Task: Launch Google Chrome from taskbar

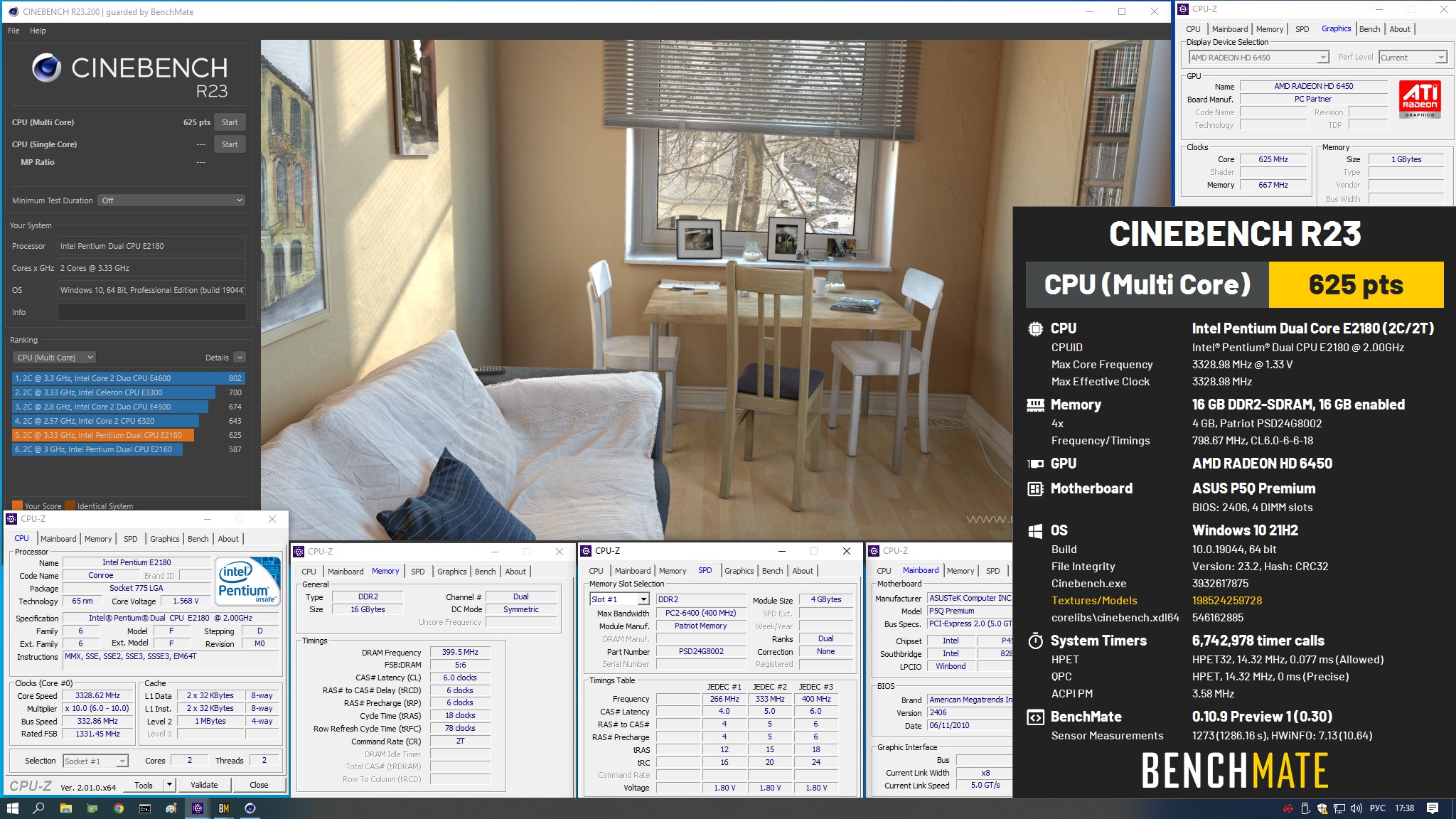Action: pos(119,808)
